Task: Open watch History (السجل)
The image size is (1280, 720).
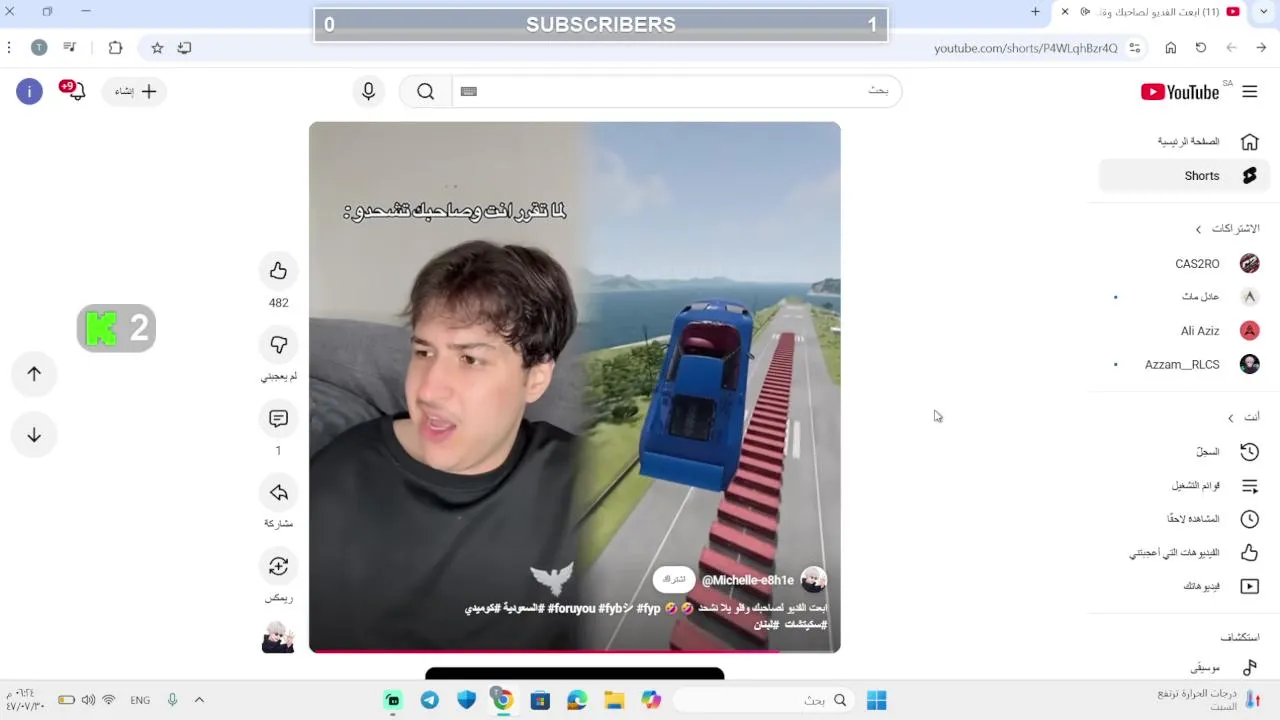Action: pyautogui.click(x=1184, y=452)
